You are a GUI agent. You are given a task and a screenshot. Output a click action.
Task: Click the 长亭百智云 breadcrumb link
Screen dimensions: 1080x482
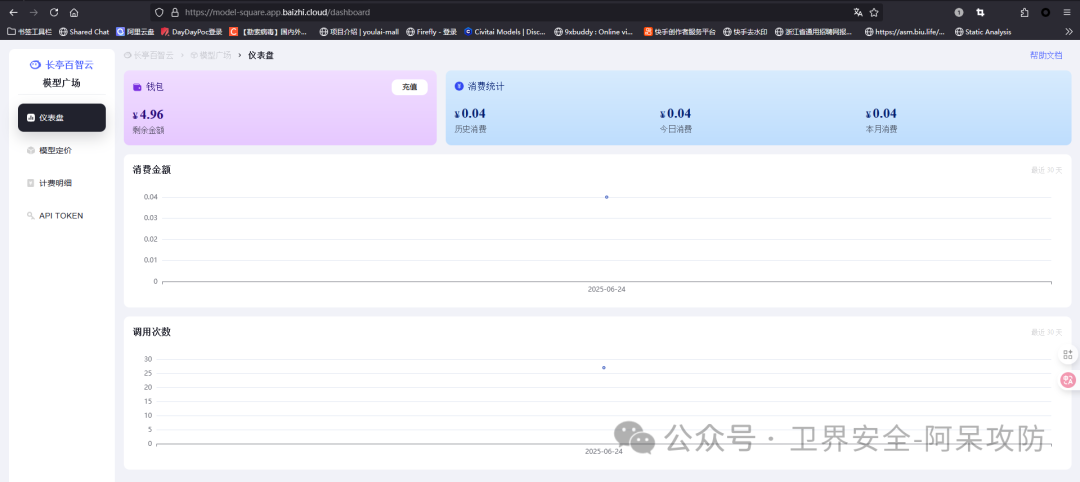[x=149, y=55]
